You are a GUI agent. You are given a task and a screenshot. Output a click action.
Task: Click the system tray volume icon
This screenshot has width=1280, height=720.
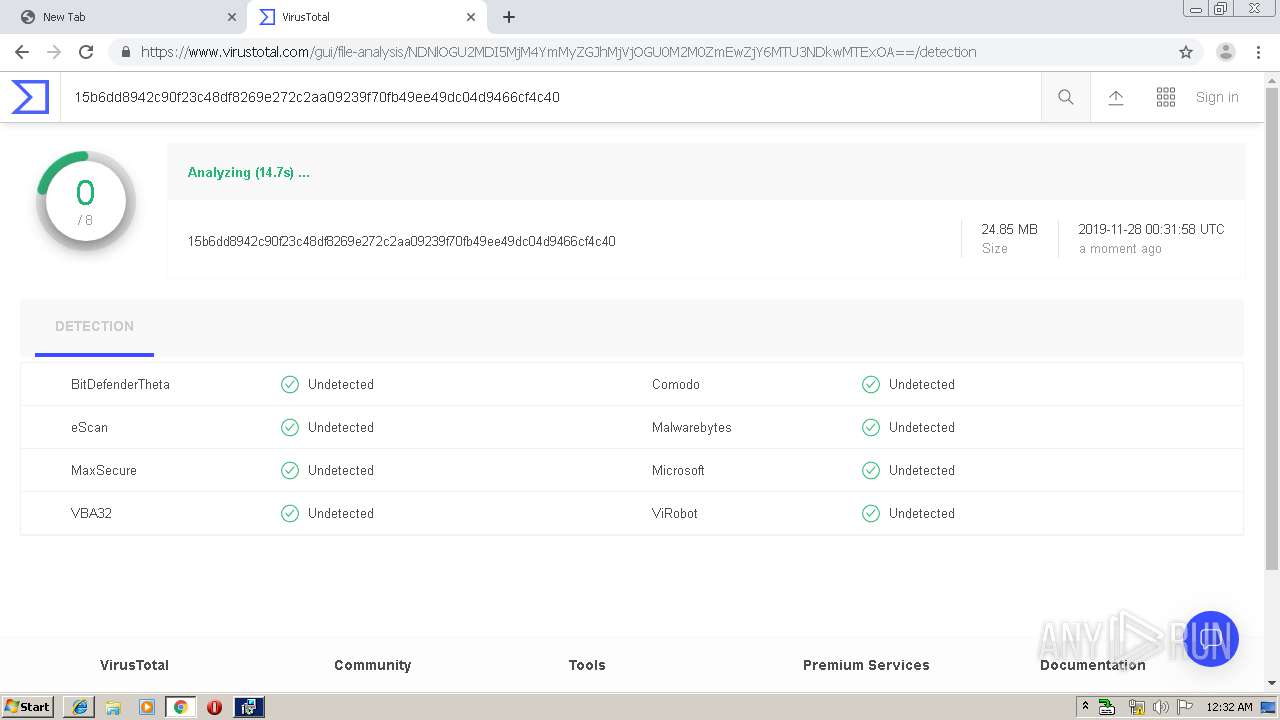pyautogui.click(x=1161, y=707)
